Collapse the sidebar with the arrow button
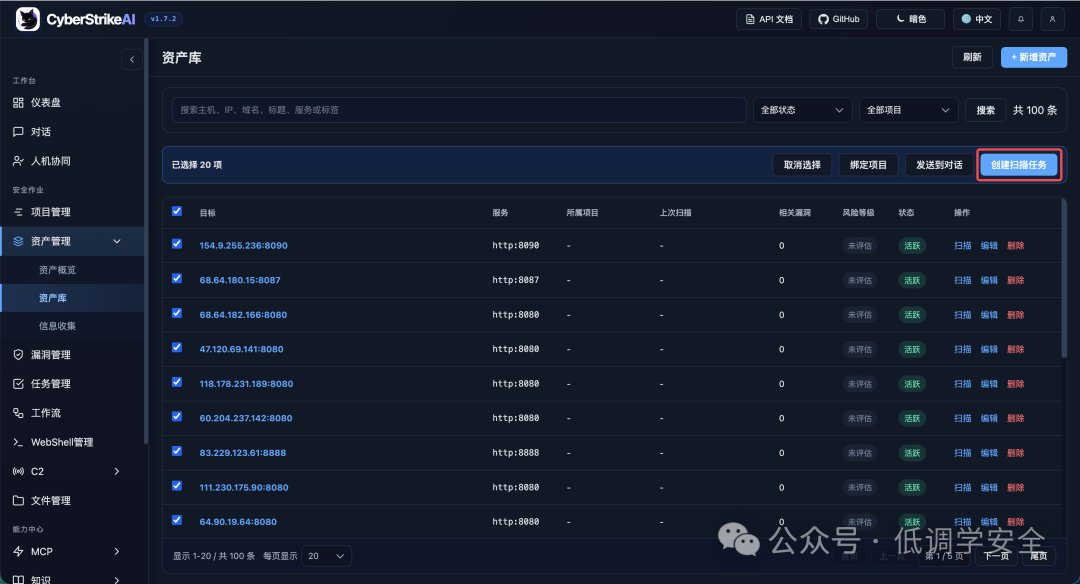Image resolution: width=1080 pixels, height=584 pixels. [132, 60]
